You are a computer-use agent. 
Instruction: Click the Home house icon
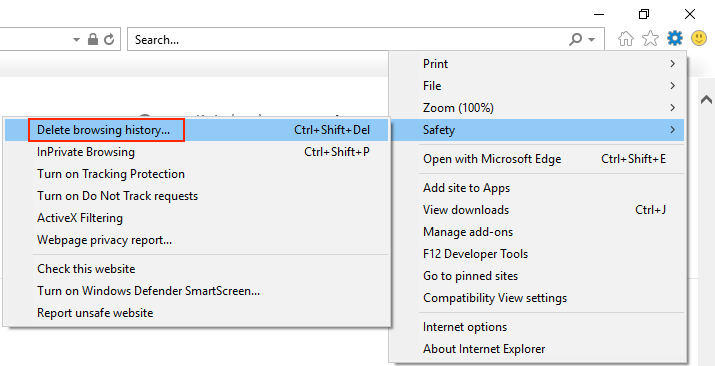point(626,39)
